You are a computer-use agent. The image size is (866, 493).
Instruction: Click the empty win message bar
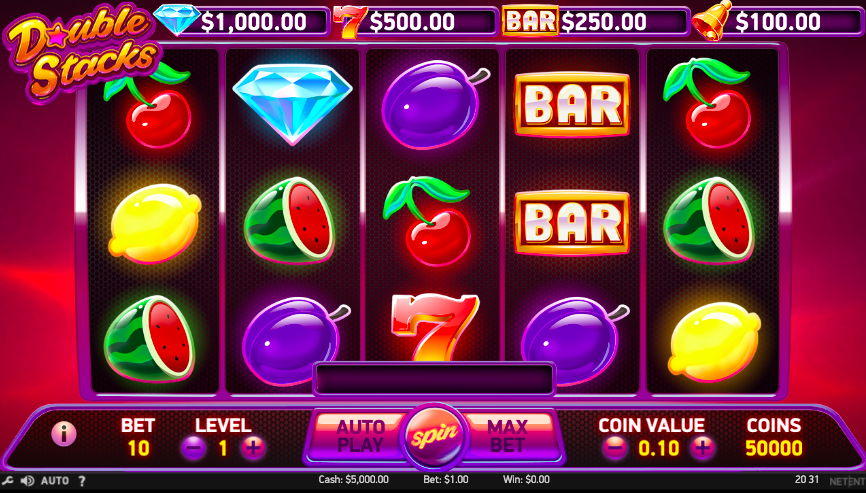[x=434, y=379]
